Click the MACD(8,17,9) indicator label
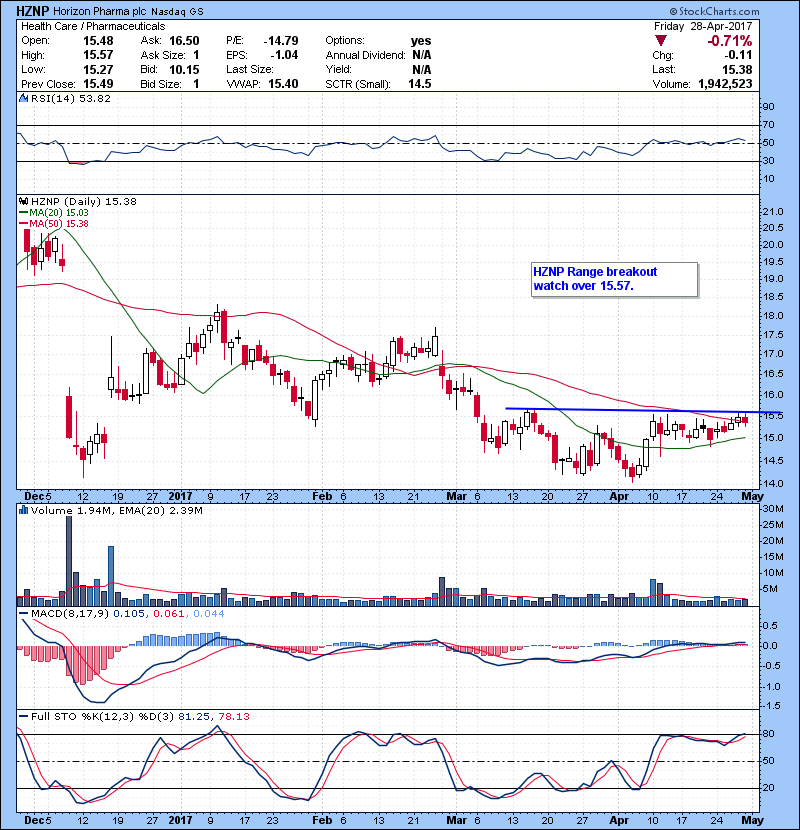Viewport: 800px width, 830px height. [70, 614]
